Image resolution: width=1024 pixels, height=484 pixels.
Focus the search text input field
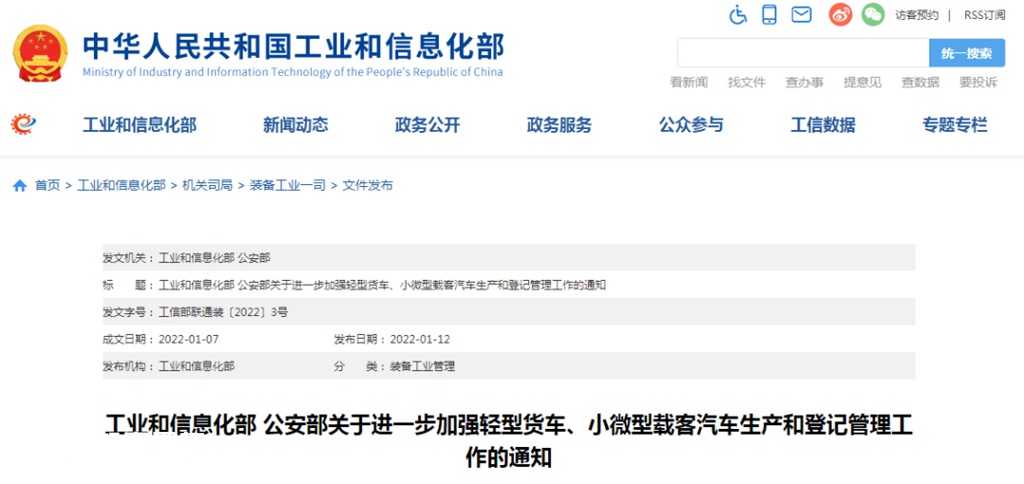pos(802,53)
